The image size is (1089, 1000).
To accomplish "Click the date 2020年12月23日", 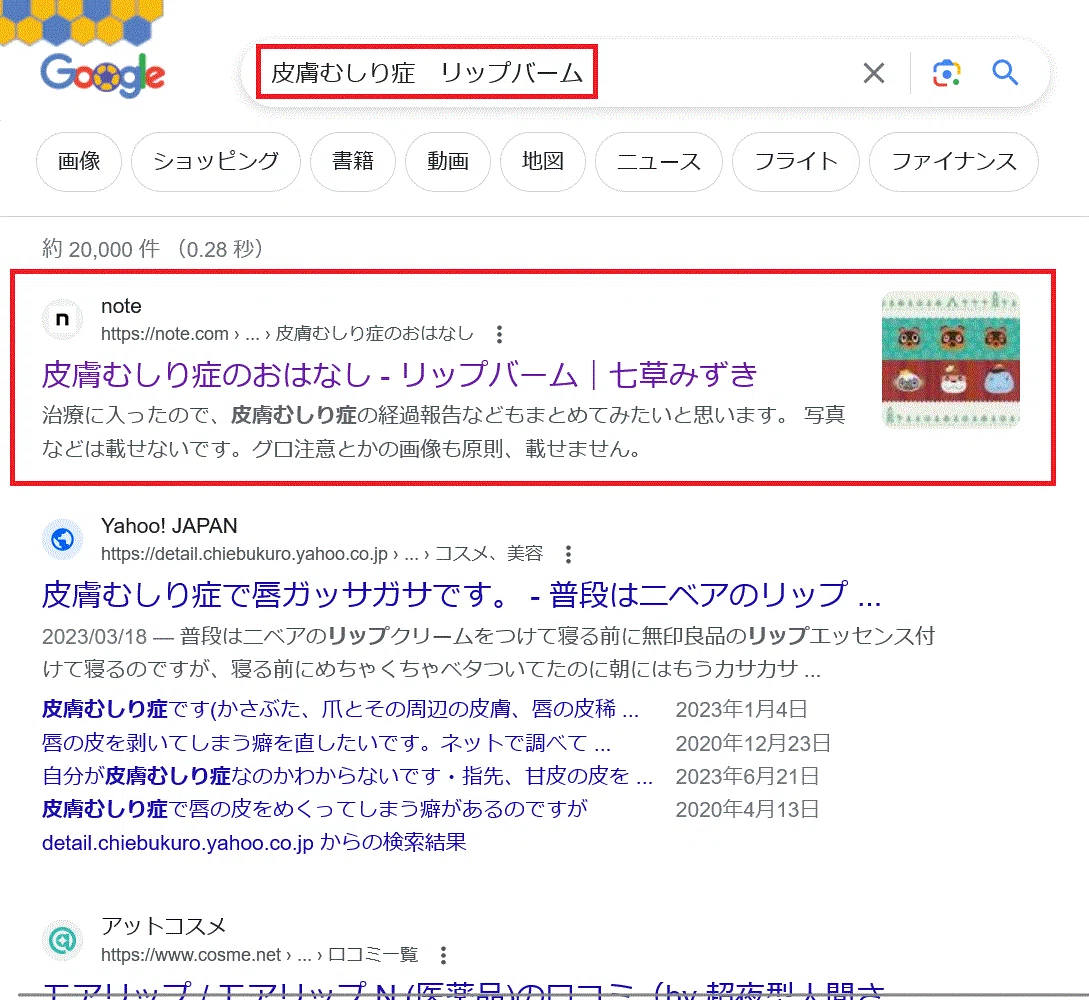I will [x=753, y=743].
